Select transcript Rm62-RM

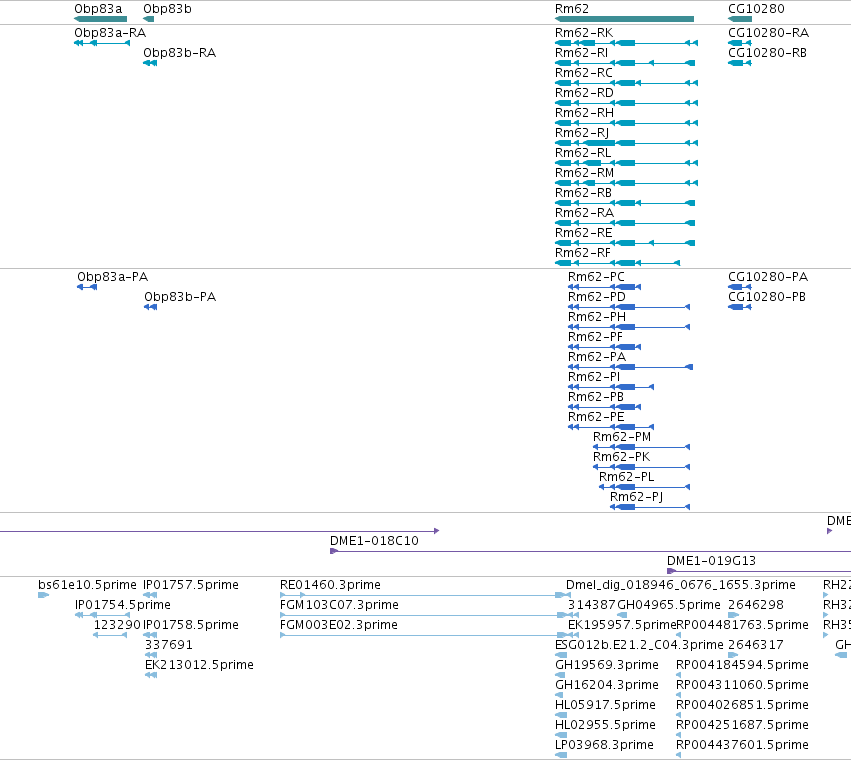[x=626, y=183]
